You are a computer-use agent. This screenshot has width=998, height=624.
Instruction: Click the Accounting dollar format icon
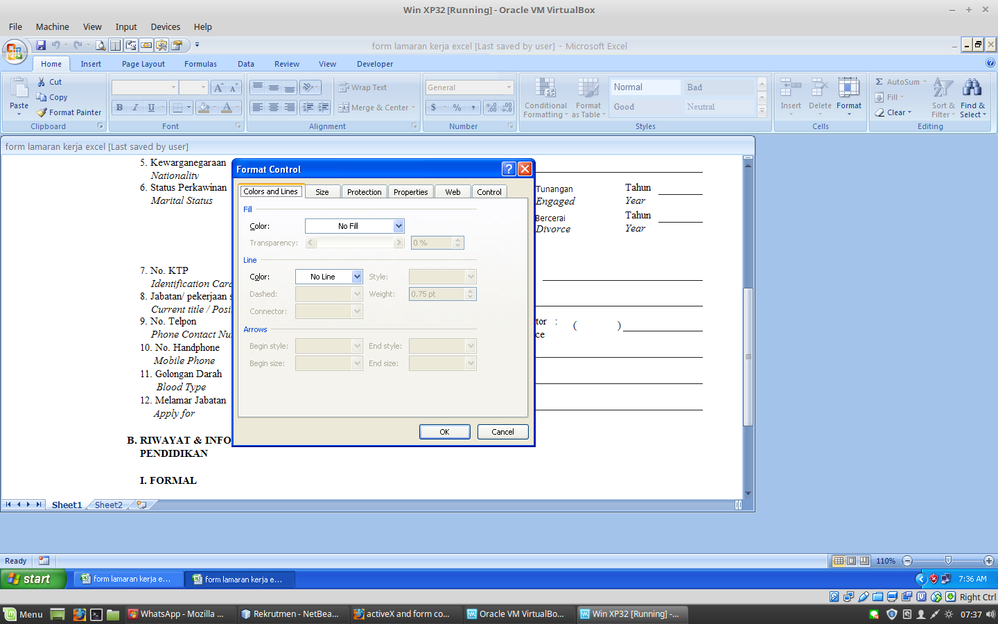click(433, 108)
